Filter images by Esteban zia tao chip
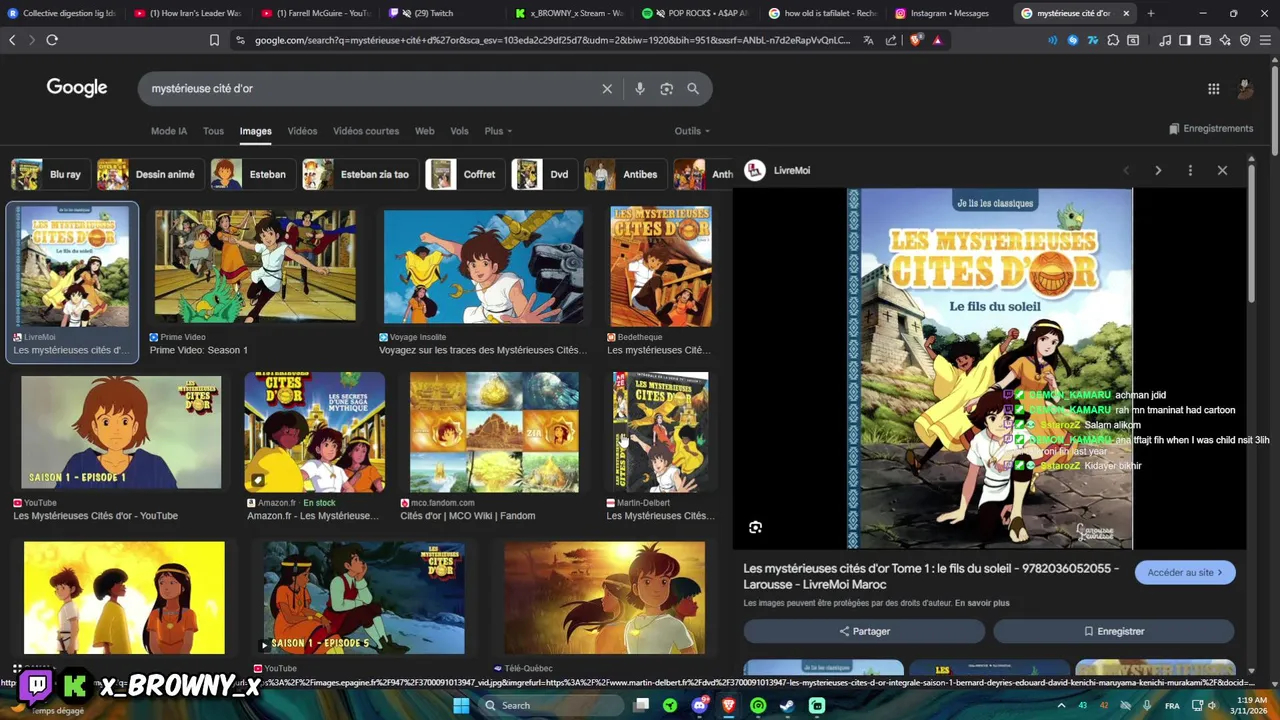The height and width of the screenshot is (720, 1280). point(360,174)
